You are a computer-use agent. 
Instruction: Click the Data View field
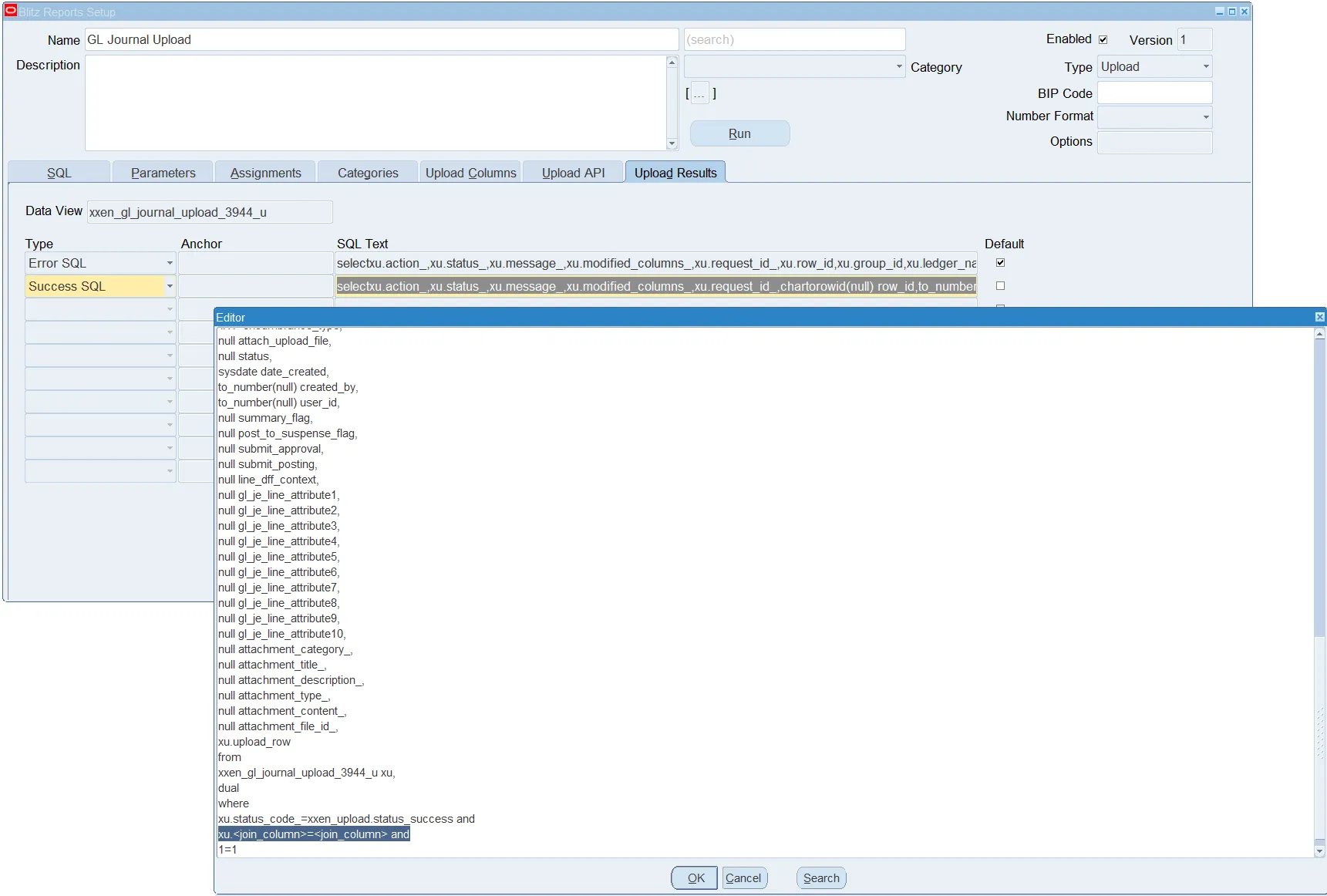(x=210, y=212)
